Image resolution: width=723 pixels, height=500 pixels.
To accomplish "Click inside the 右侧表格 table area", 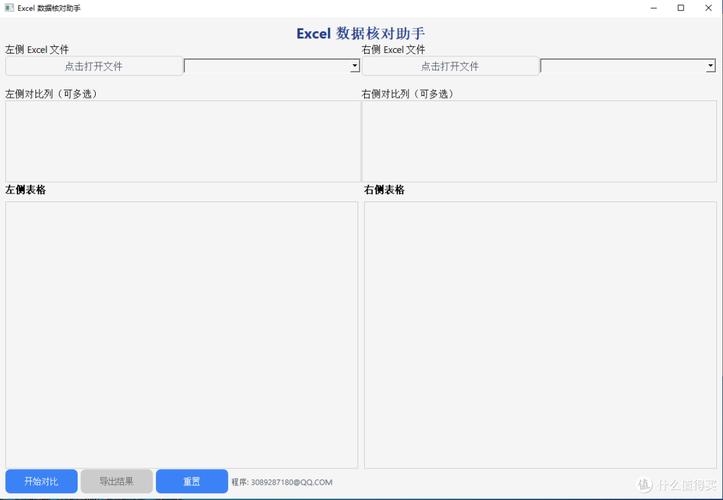I will coord(540,335).
